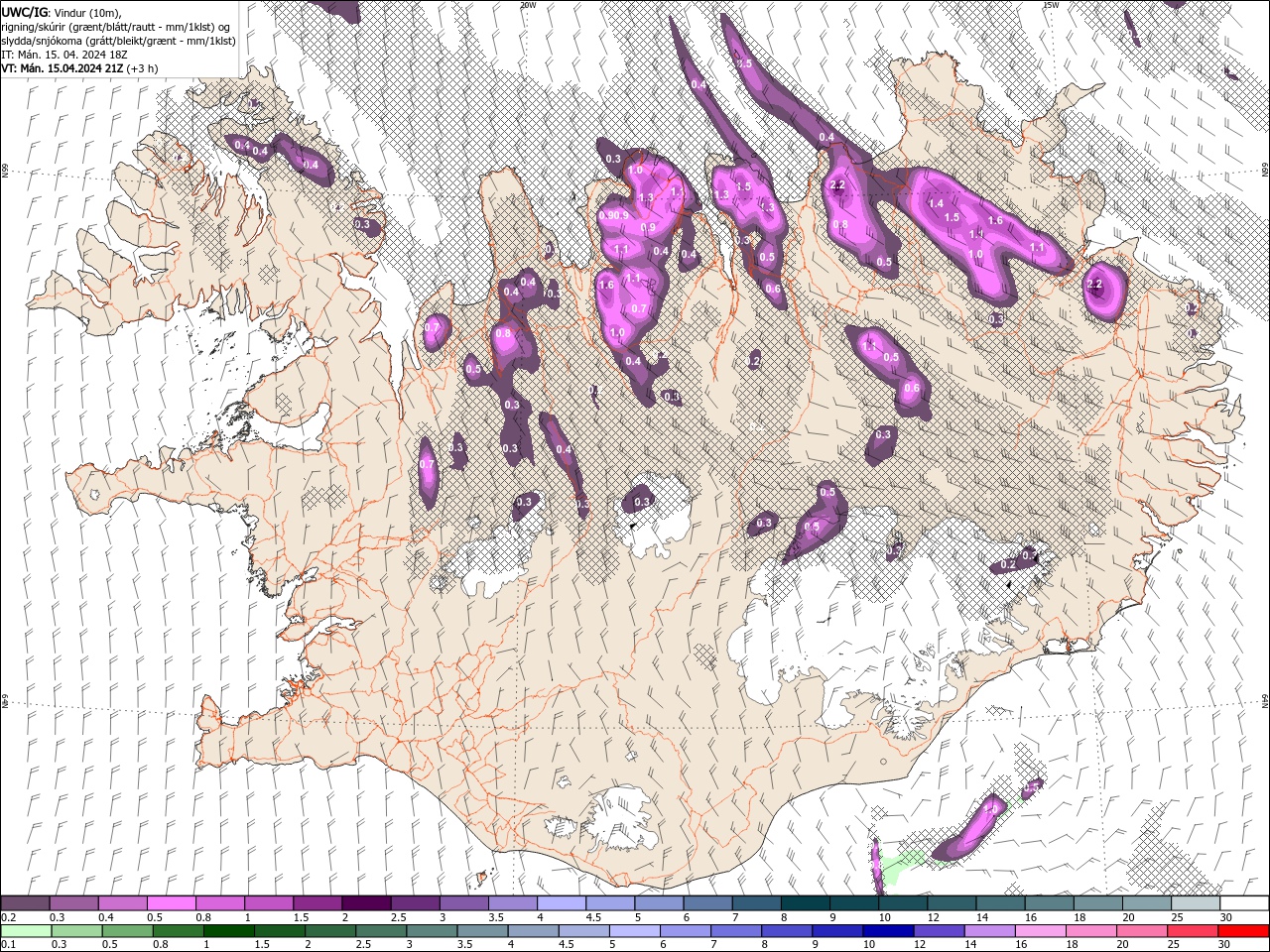Click the darkest purple 2 snow-scale swatch
This screenshot has width=1270, height=952.
(x=366, y=903)
